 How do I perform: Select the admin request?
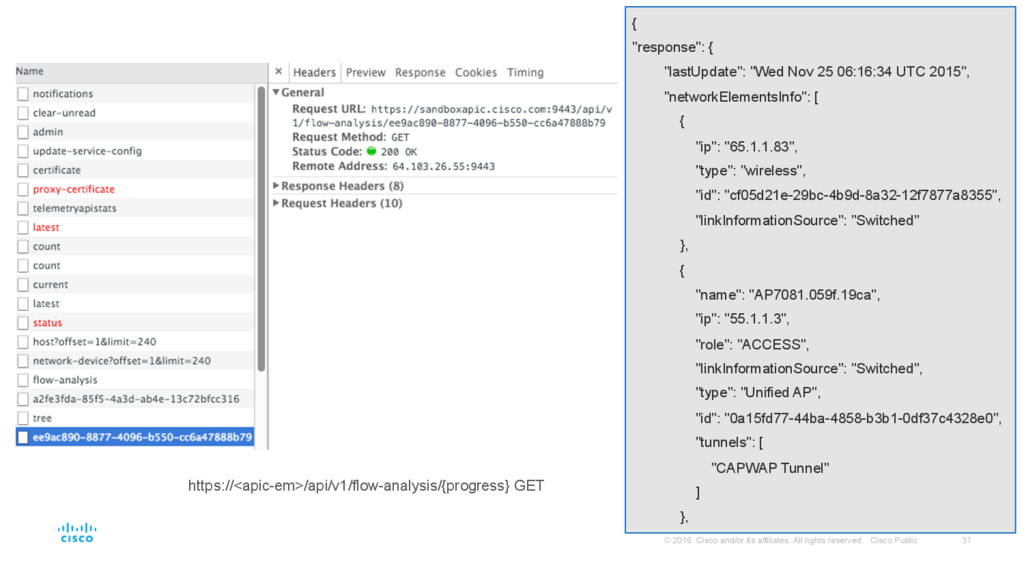point(135,132)
